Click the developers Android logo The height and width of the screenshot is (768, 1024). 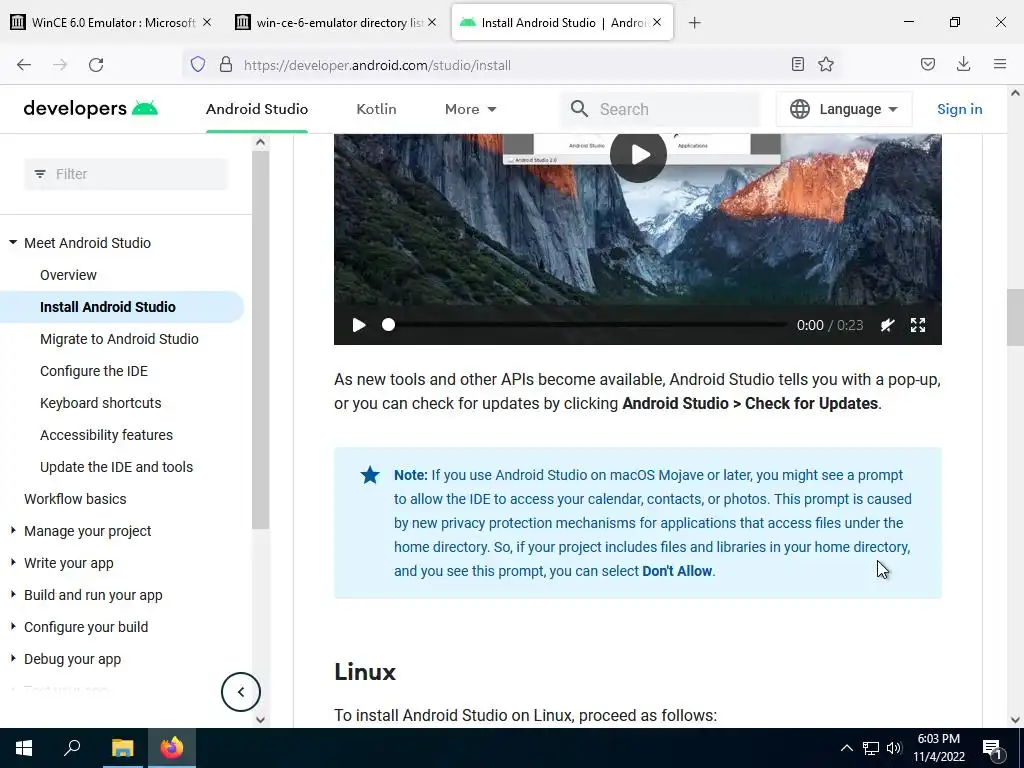pyautogui.click(x=91, y=108)
